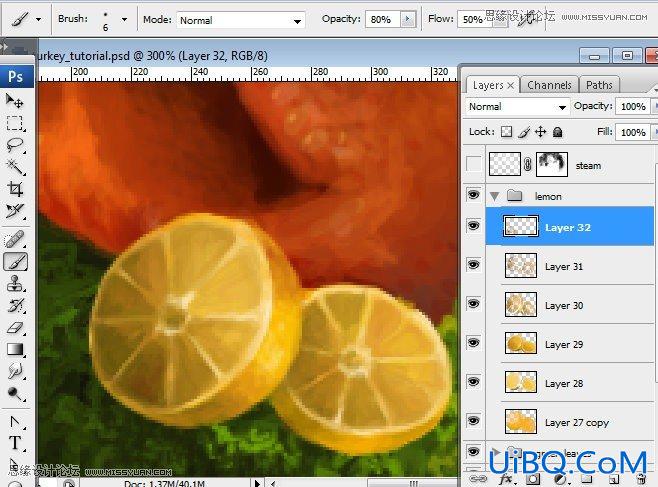This screenshot has height=487, width=658.
Task: Open the status bar info arrow
Action: (x=257, y=483)
